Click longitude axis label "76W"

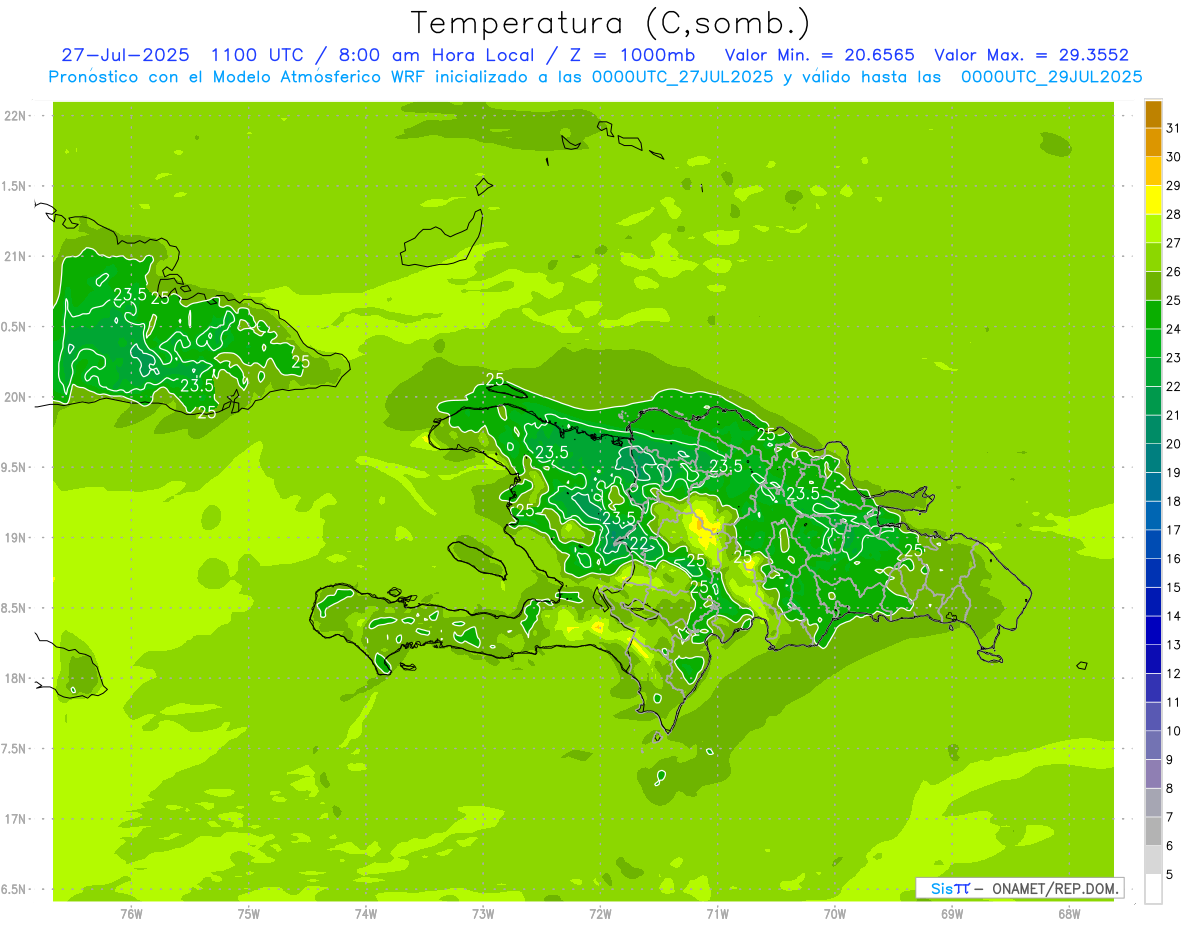click(x=131, y=913)
